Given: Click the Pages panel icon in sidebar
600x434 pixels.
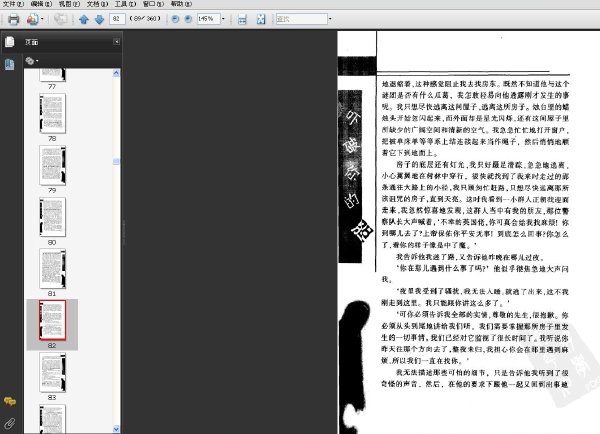Looking at the screenshot, I should (10, 42).
